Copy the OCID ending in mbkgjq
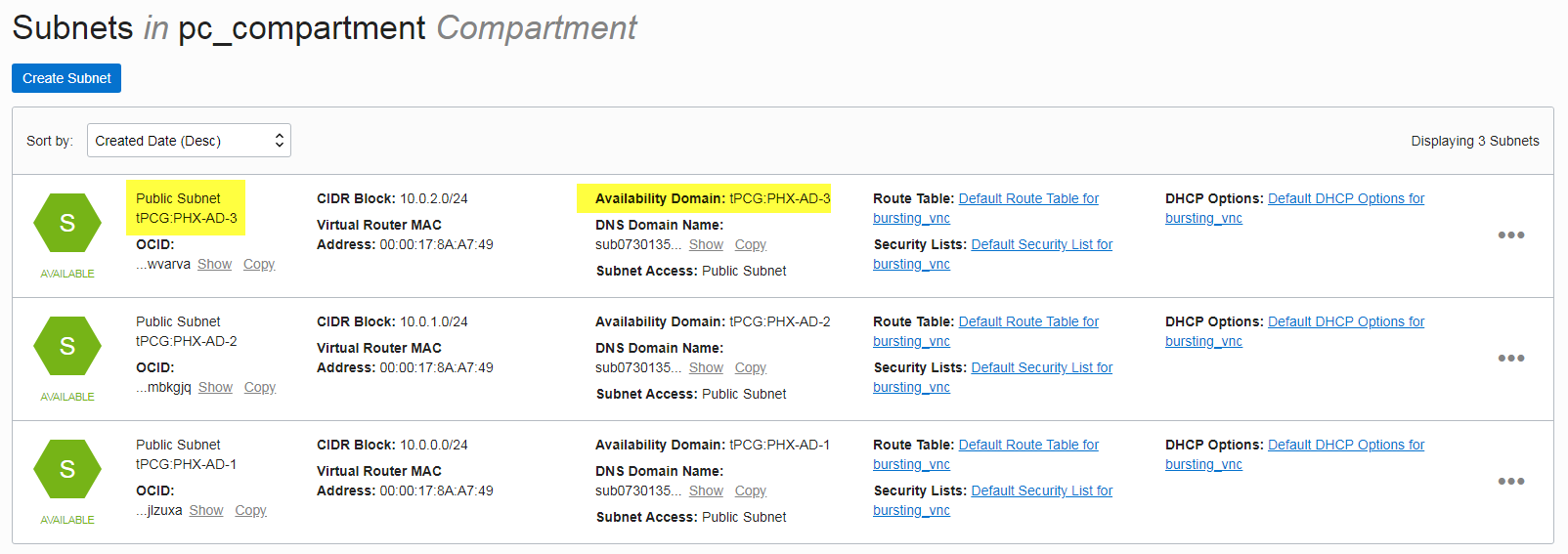Viewport: 1568px width, 554px height. [x=259, y=387]
